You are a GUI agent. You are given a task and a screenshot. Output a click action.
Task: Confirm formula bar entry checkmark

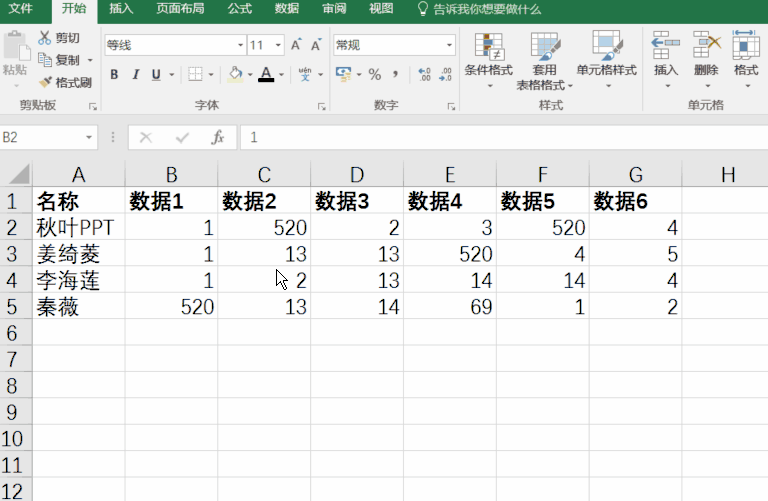coord(182,138)
